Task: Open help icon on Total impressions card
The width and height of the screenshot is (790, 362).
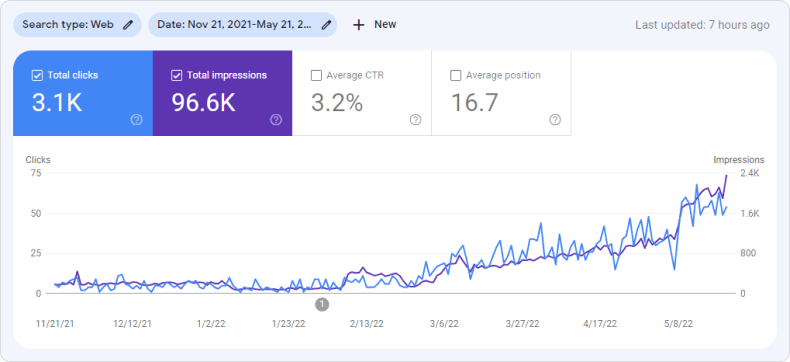Action: (276, 120)
